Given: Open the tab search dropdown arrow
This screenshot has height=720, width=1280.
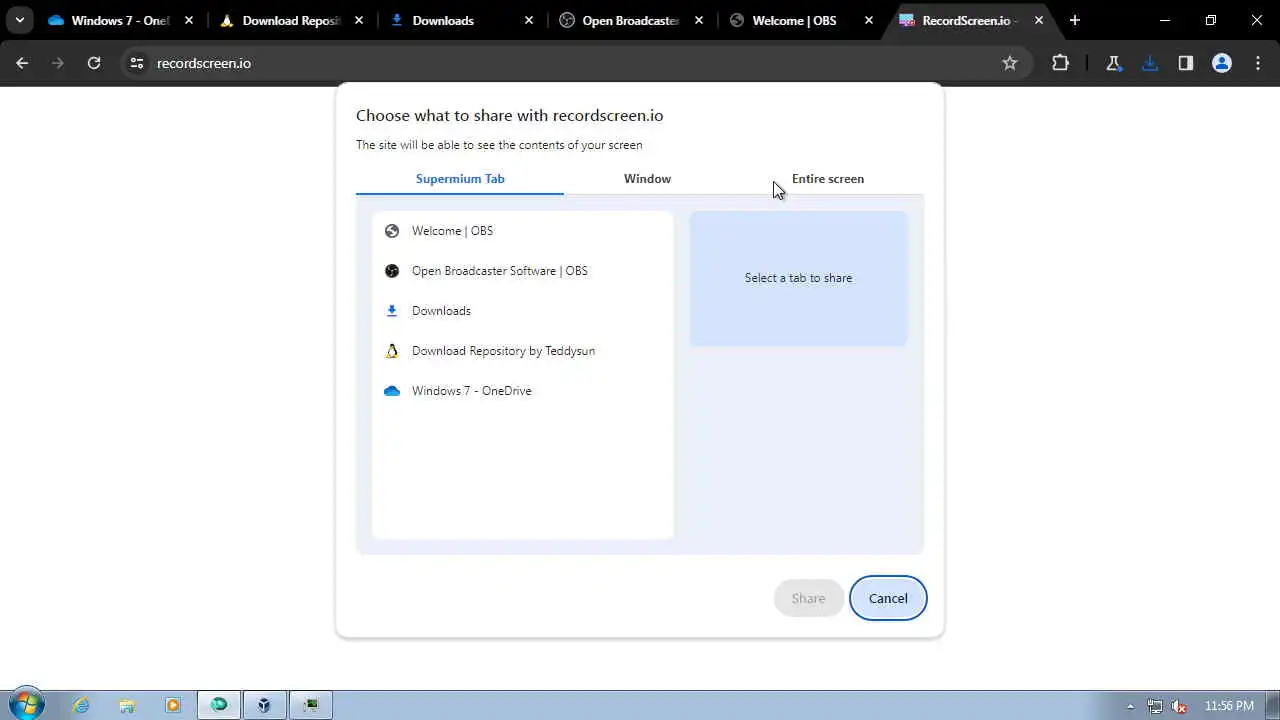Looking at the screenshot, I should pyautogui.click(x=19, y=20).
